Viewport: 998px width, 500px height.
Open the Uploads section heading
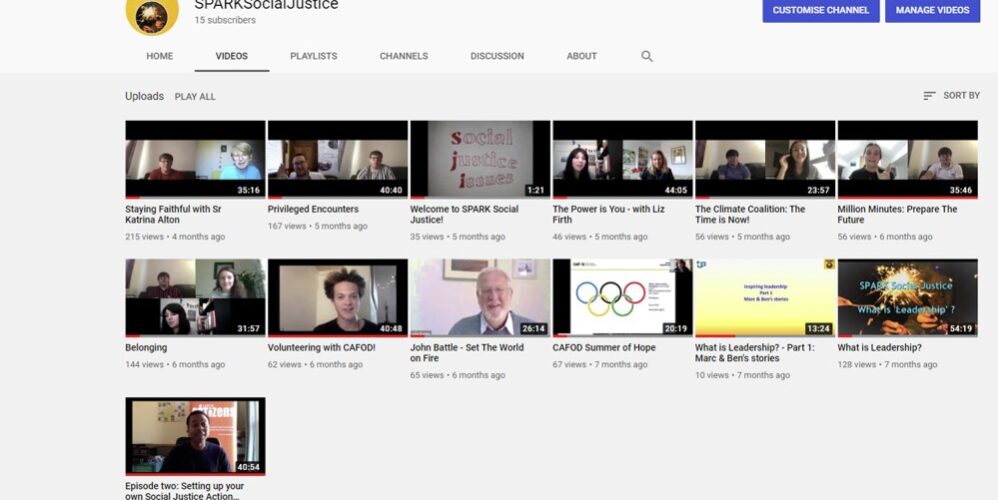[144, 96]
